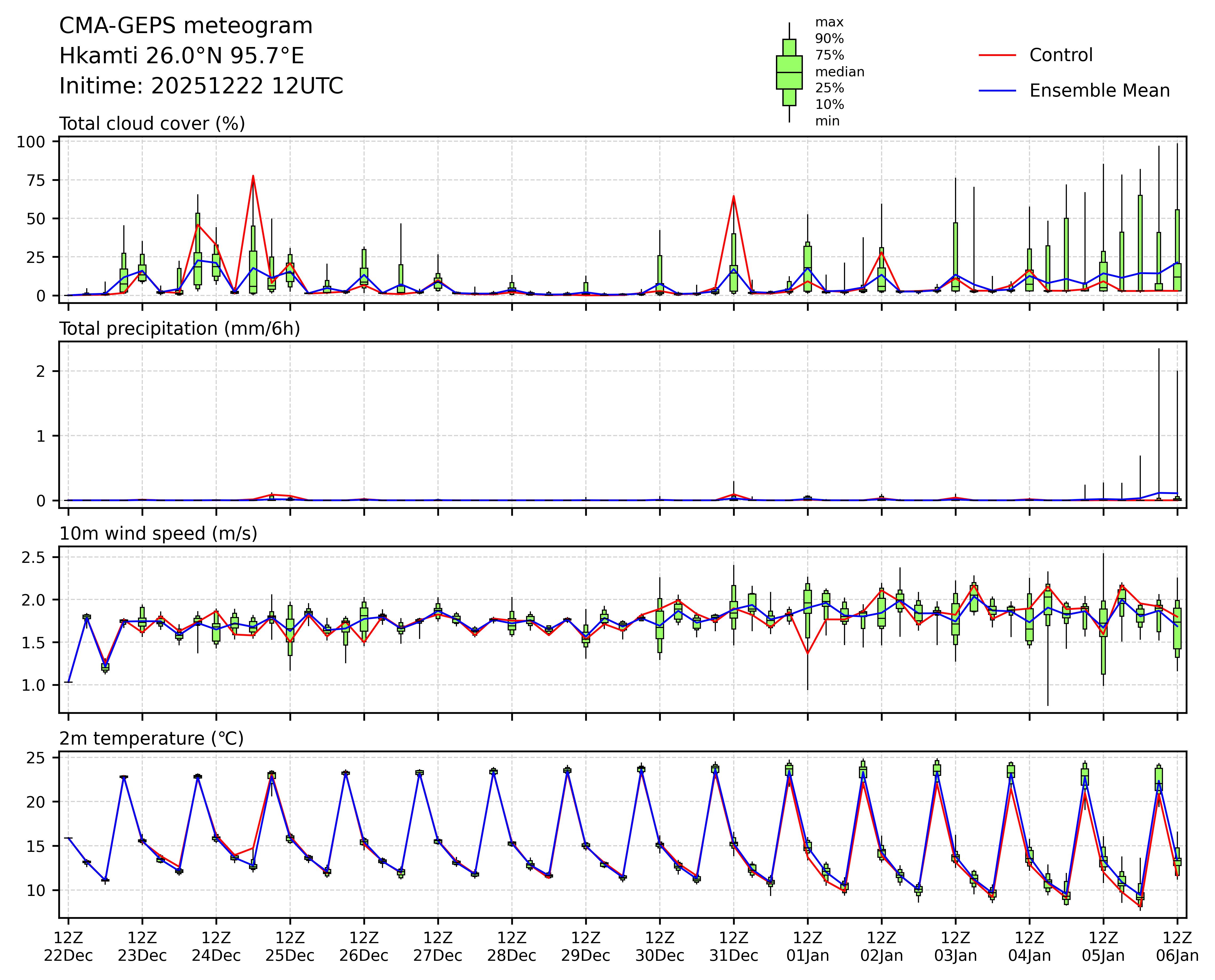
Task: Click the Total precipitation panel title
Action: [x=180, y=329]
